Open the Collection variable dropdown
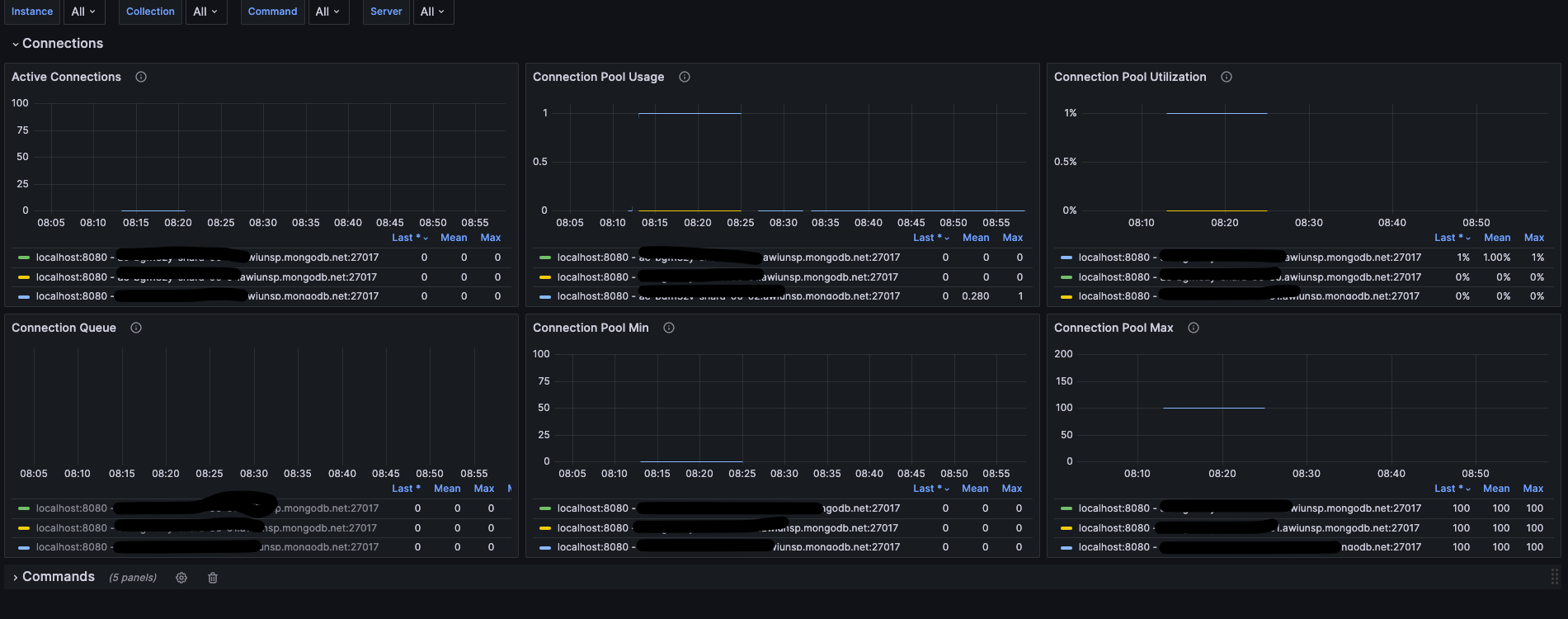Viewport: 1568px width, 619px height. 205,12
